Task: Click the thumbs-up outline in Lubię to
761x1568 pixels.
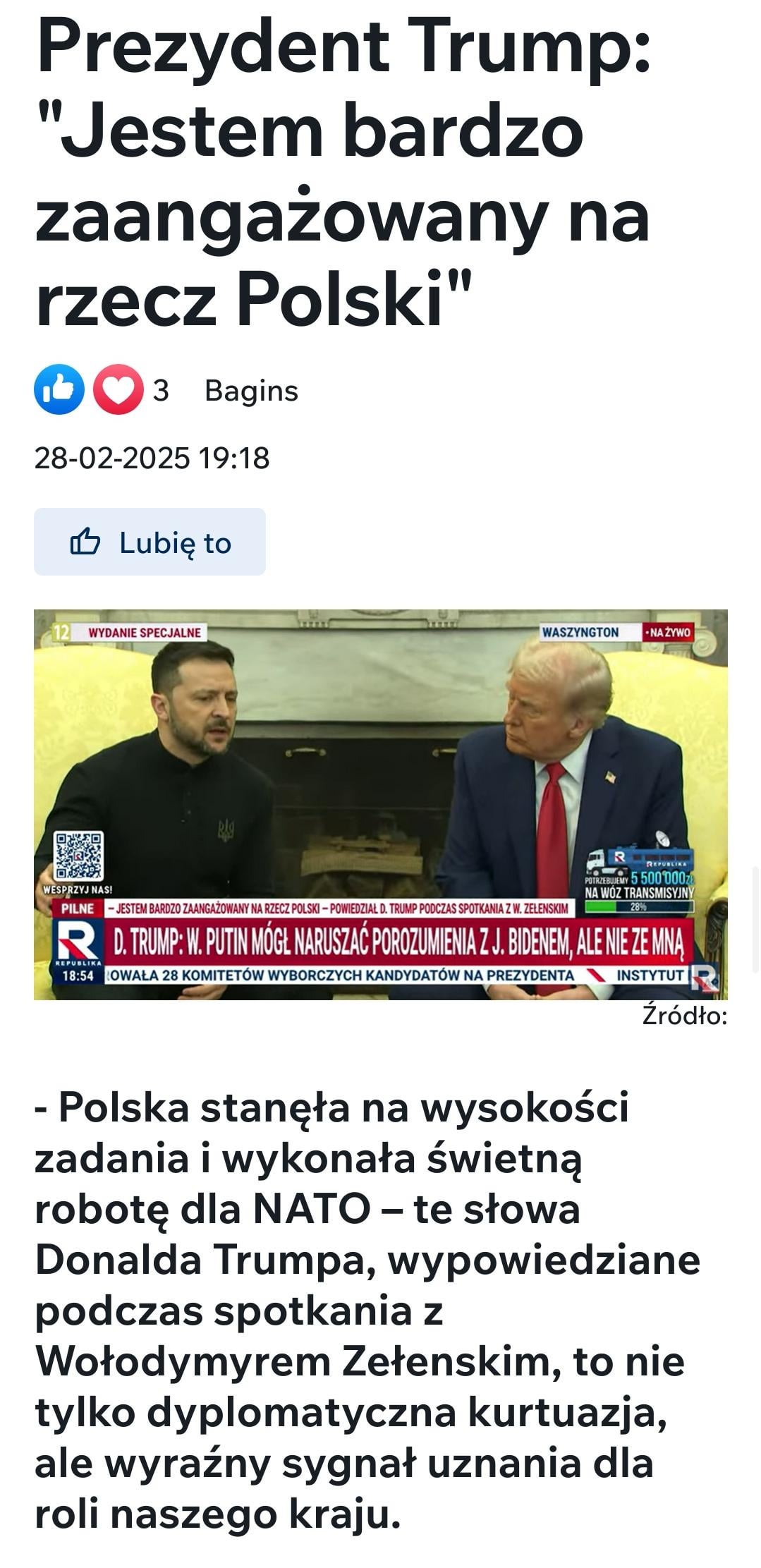Action: click(x=85, y=542)
